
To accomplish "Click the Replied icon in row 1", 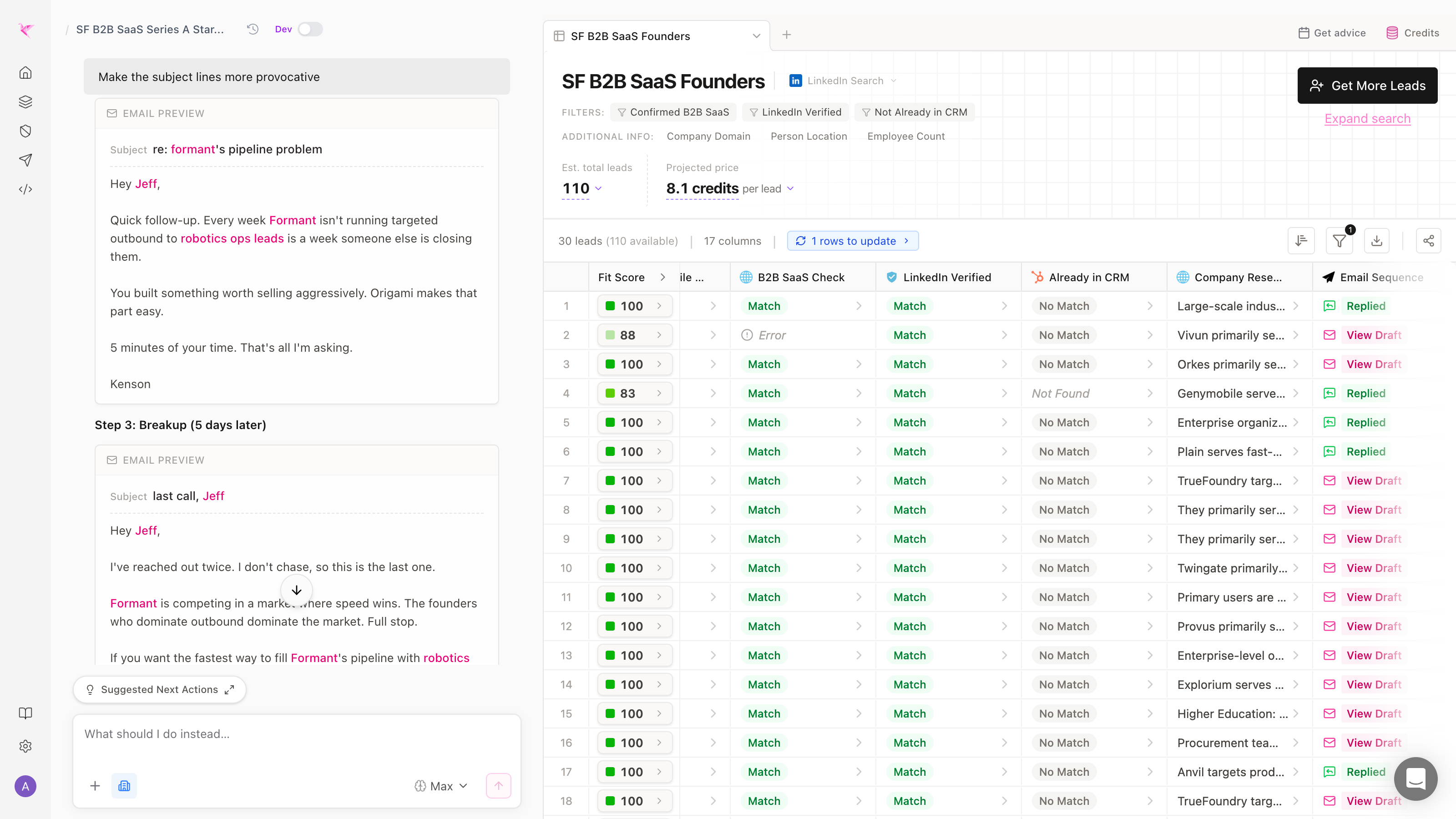I will click(1330, 306).
